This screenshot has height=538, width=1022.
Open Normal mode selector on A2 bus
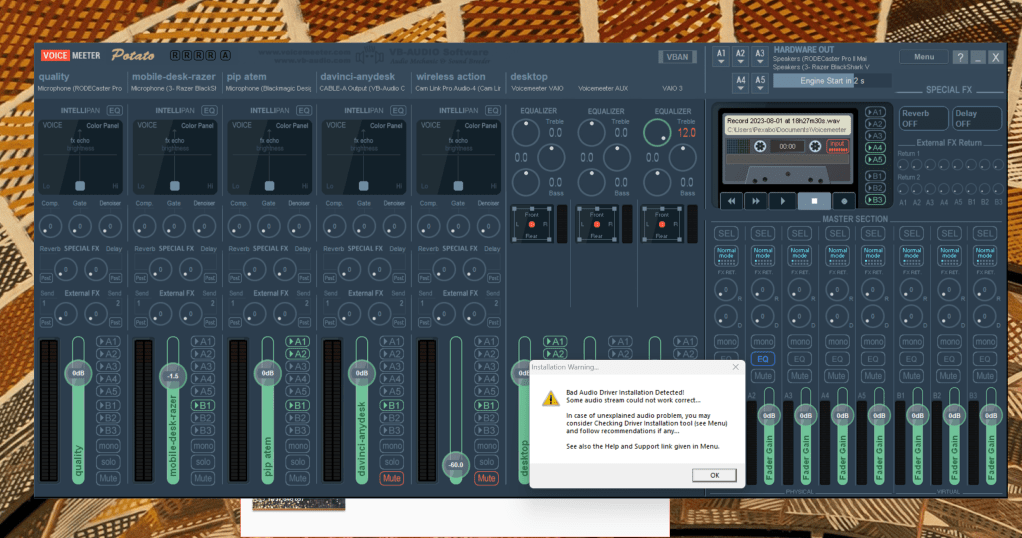point(763,254)
